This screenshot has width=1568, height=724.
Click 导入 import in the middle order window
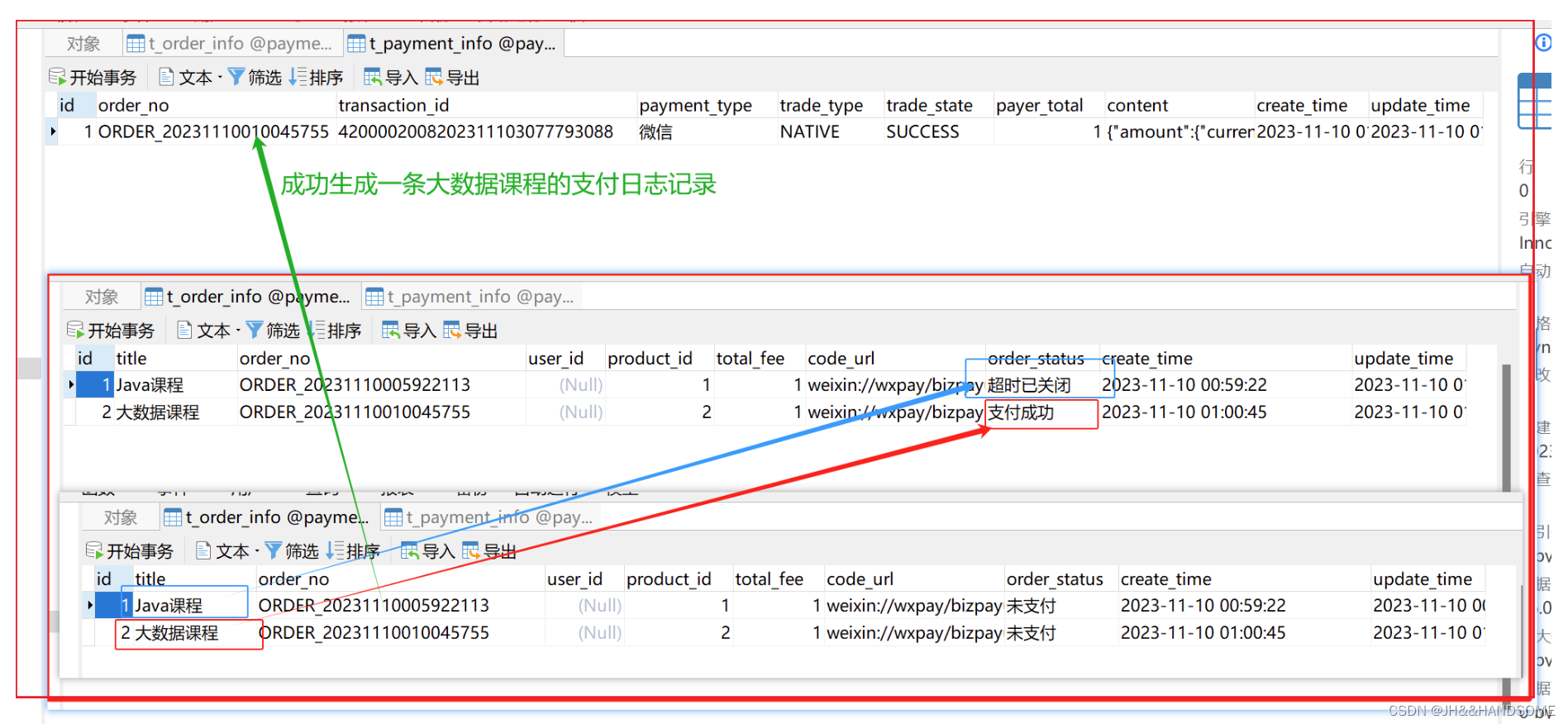pos(409,331)
